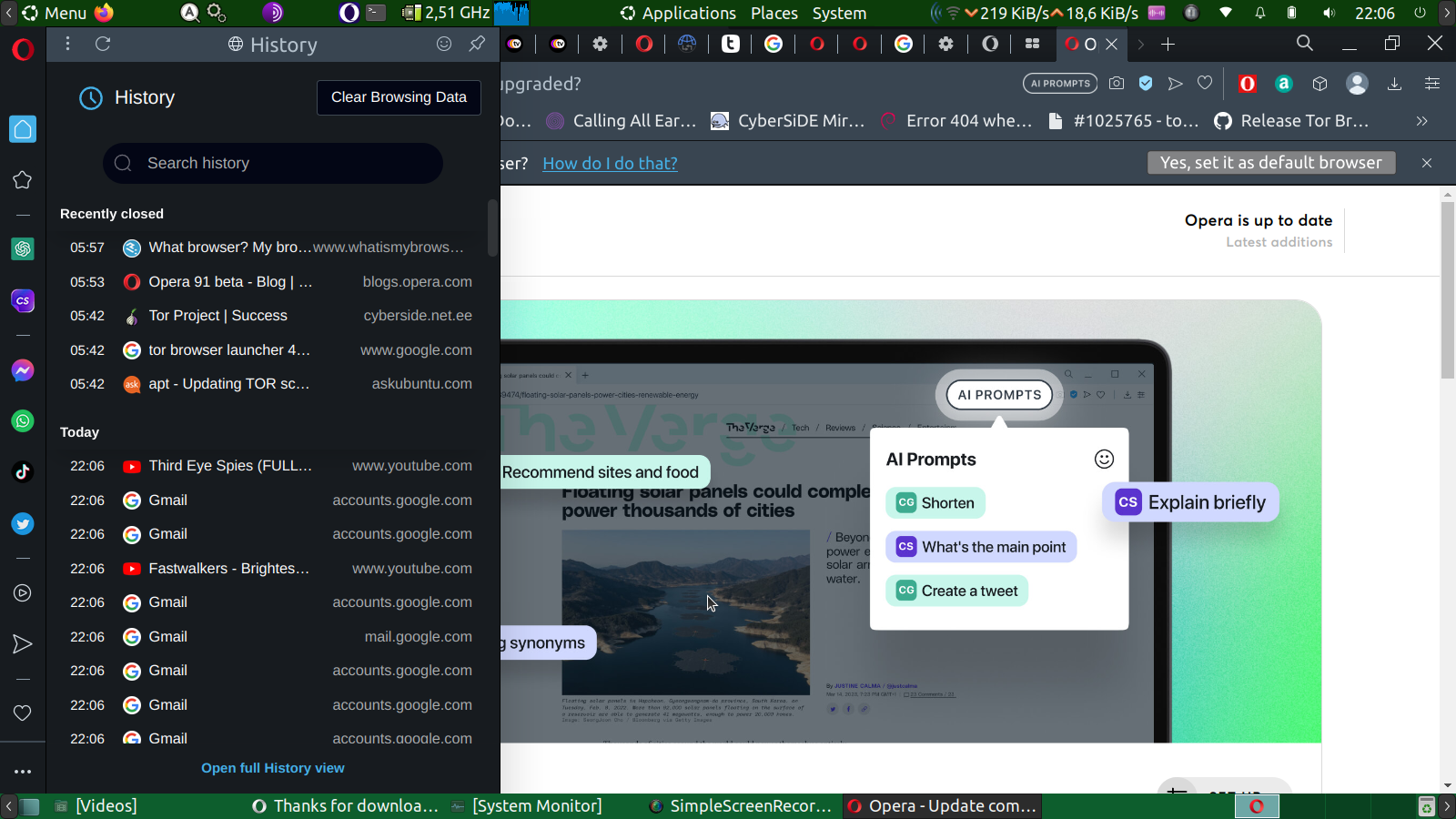This screenshot has width=1456, height=819.
Task: Switch to SimpleScreenRecorder in taskbar
Action: pos(741,806)
